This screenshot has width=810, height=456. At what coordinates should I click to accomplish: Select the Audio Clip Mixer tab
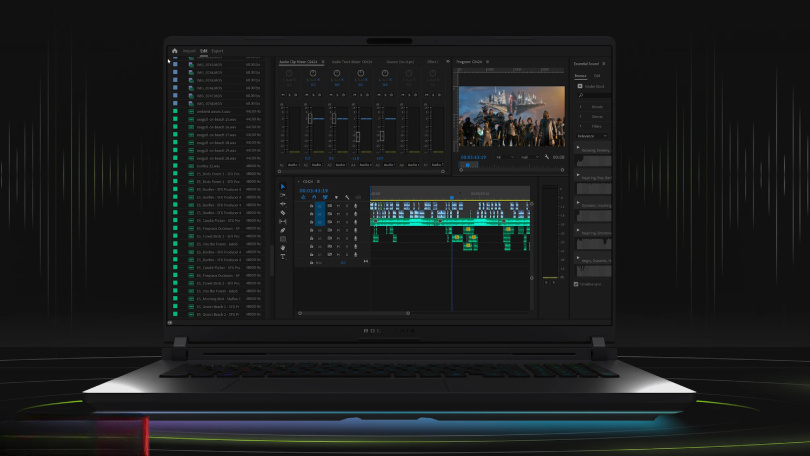(x=298, y=62)
